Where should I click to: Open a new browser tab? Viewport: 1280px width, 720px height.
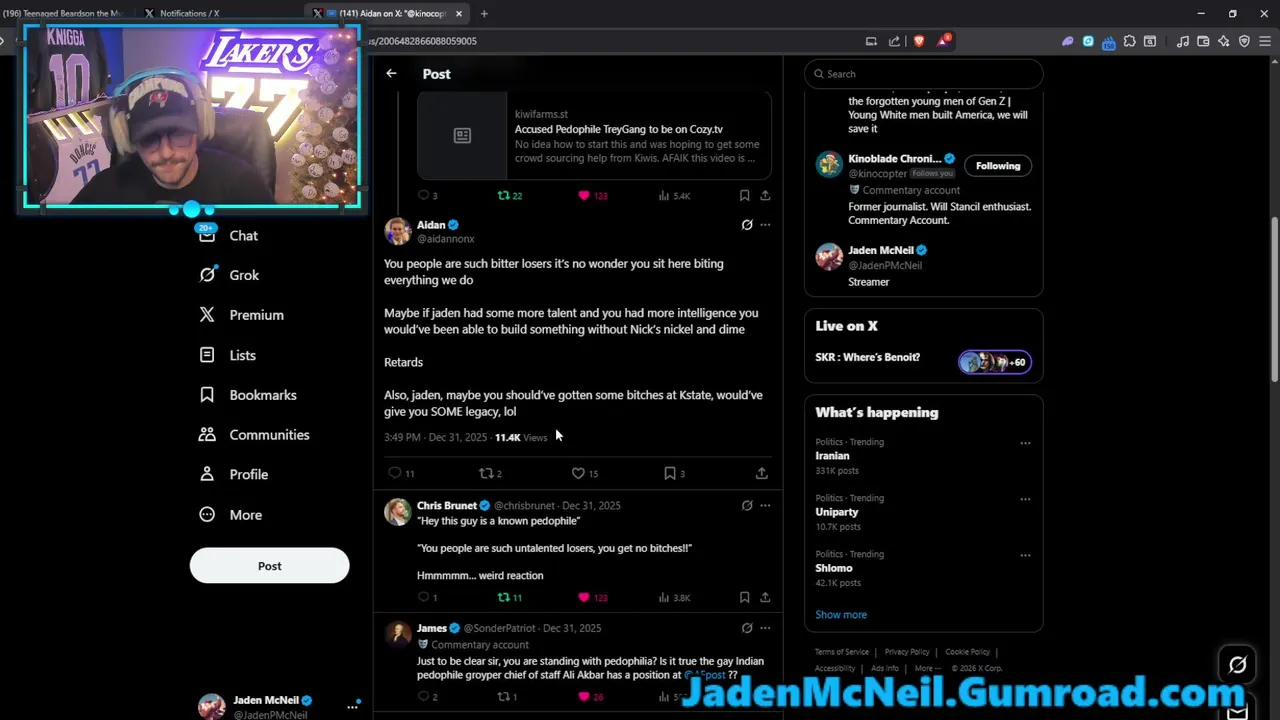coord(484,14)
